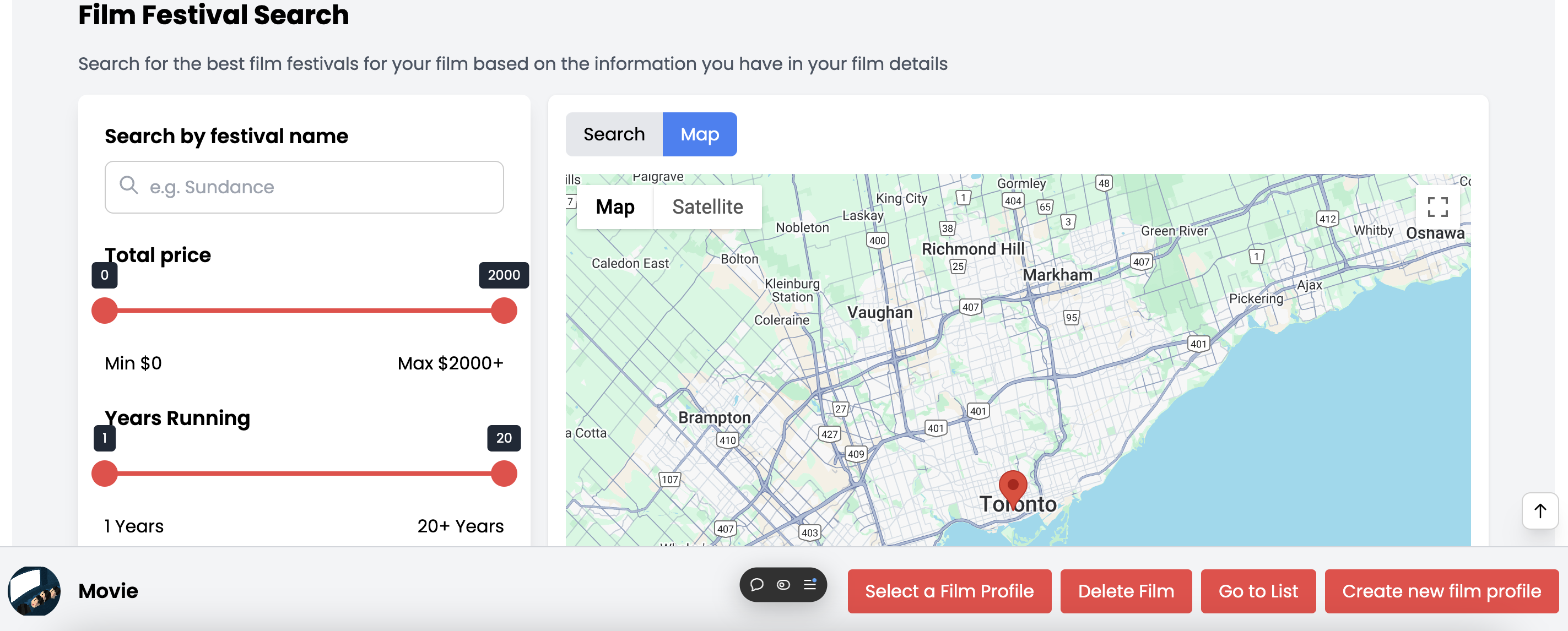Image resolution: width=1568 pixels, height=631 pixels.
Task: Click the 'Bolton' map label
Action: pos(739,259)
